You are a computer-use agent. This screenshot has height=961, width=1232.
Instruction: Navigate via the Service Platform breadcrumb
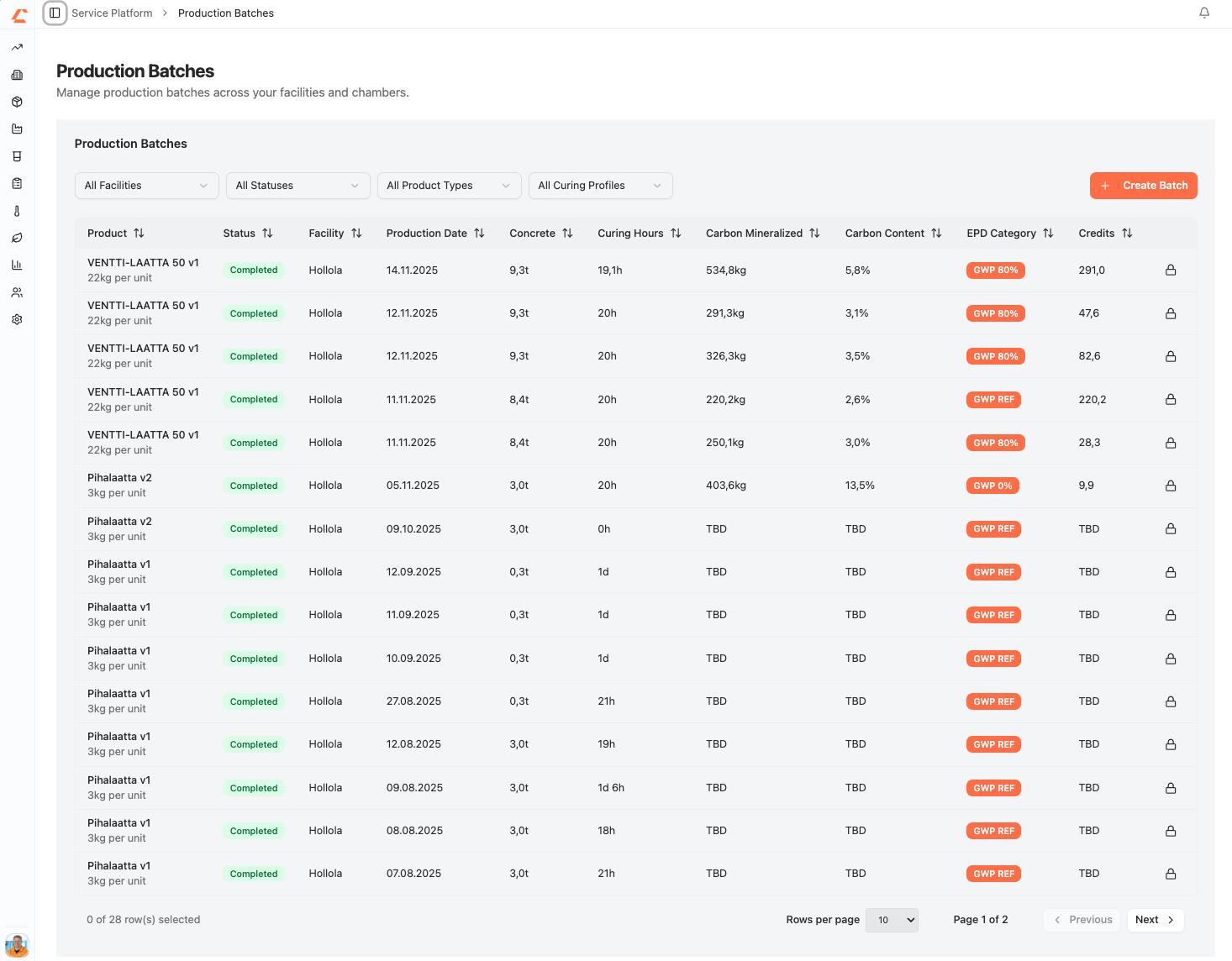(x=112, y=13)
